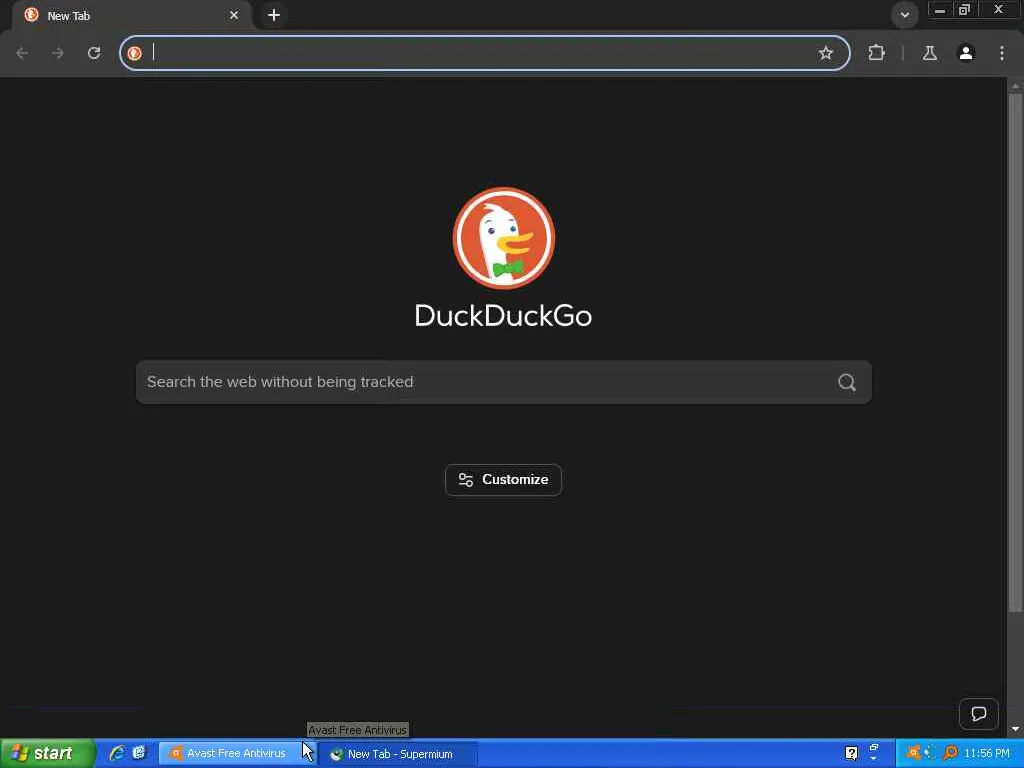This screenshot has width=1024, height=768.
Task: Open the three-dot browser menu
Action: (1002, 53)
